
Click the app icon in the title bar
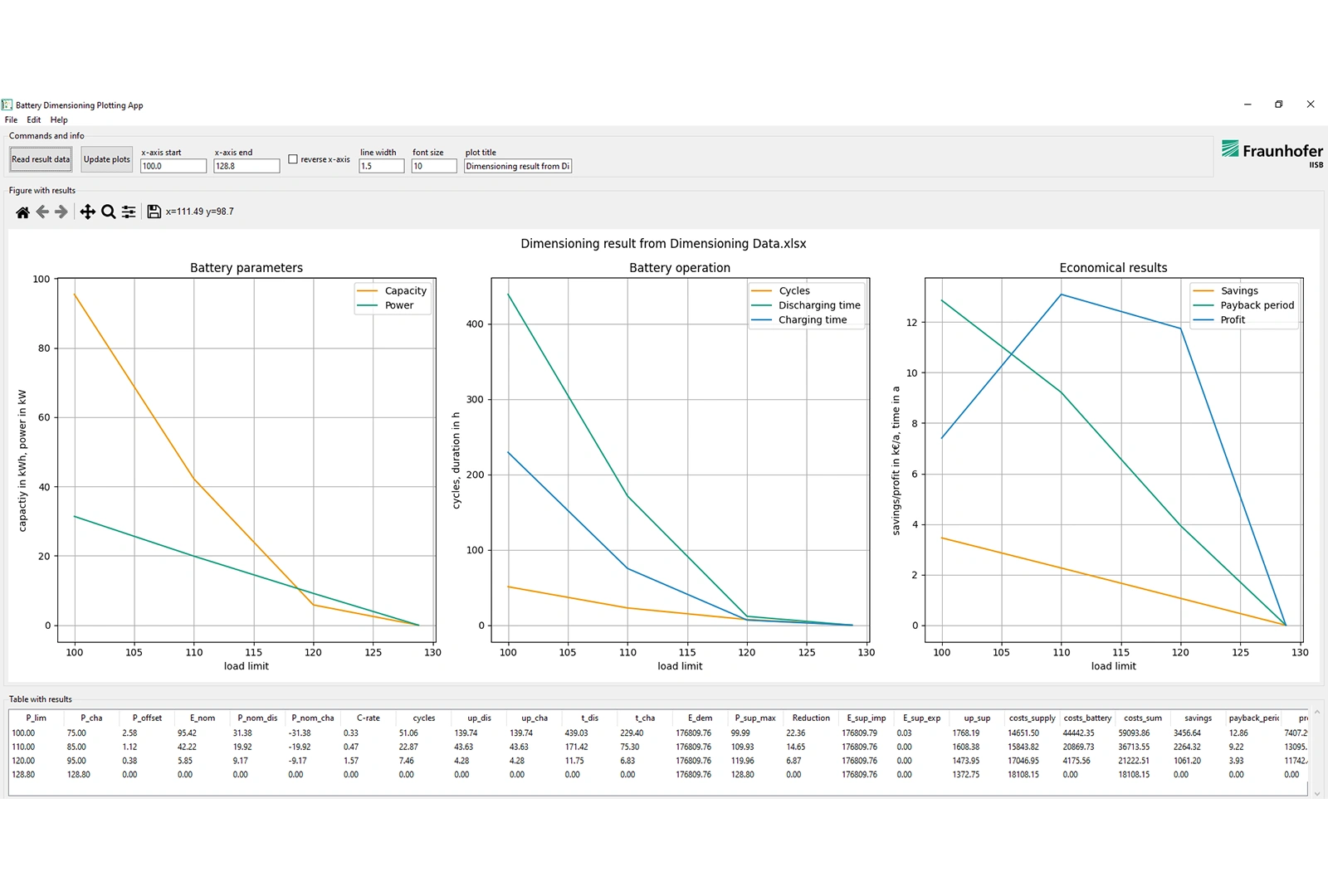(7, 105)
